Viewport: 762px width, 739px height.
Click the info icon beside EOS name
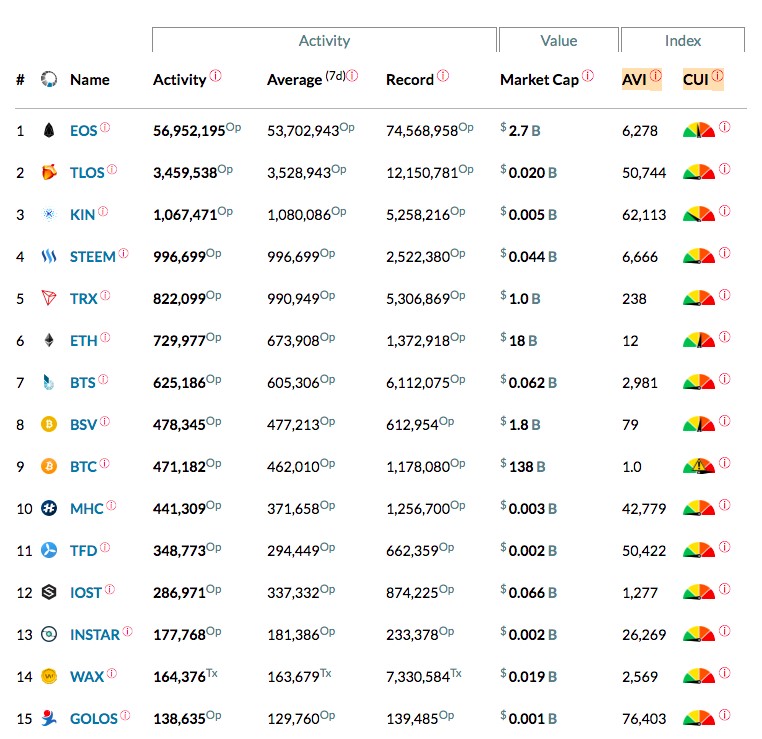[105, 127]
